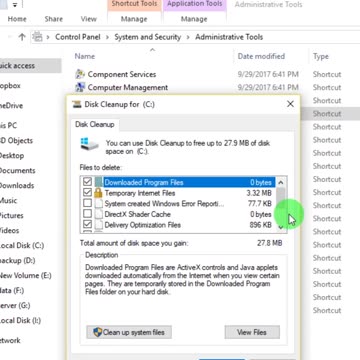Open the quick access toolbar dropdown arrow

pyautogui.click(x=15, y=5)
